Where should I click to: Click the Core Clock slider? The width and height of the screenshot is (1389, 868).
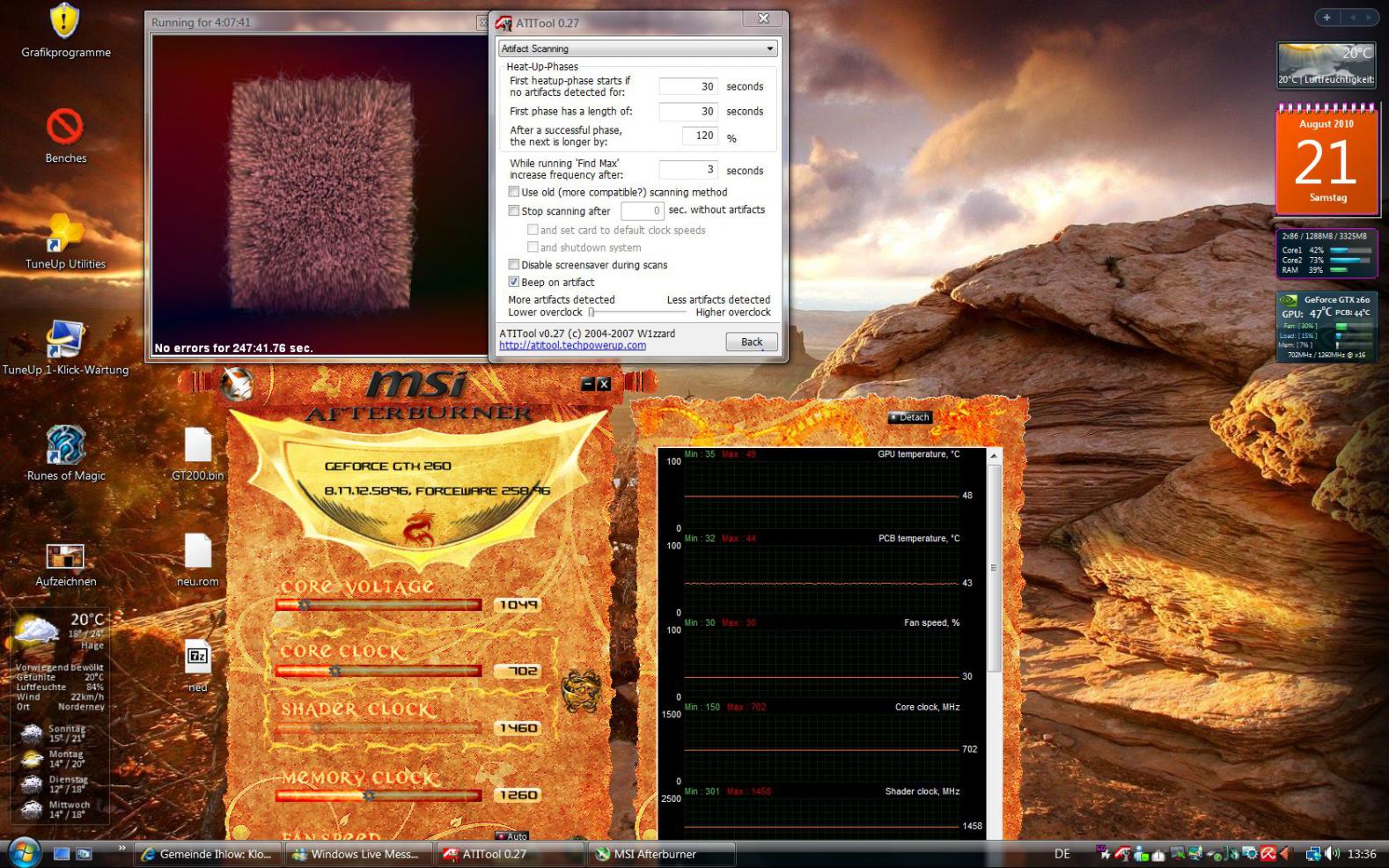click(x=378, y=671)
